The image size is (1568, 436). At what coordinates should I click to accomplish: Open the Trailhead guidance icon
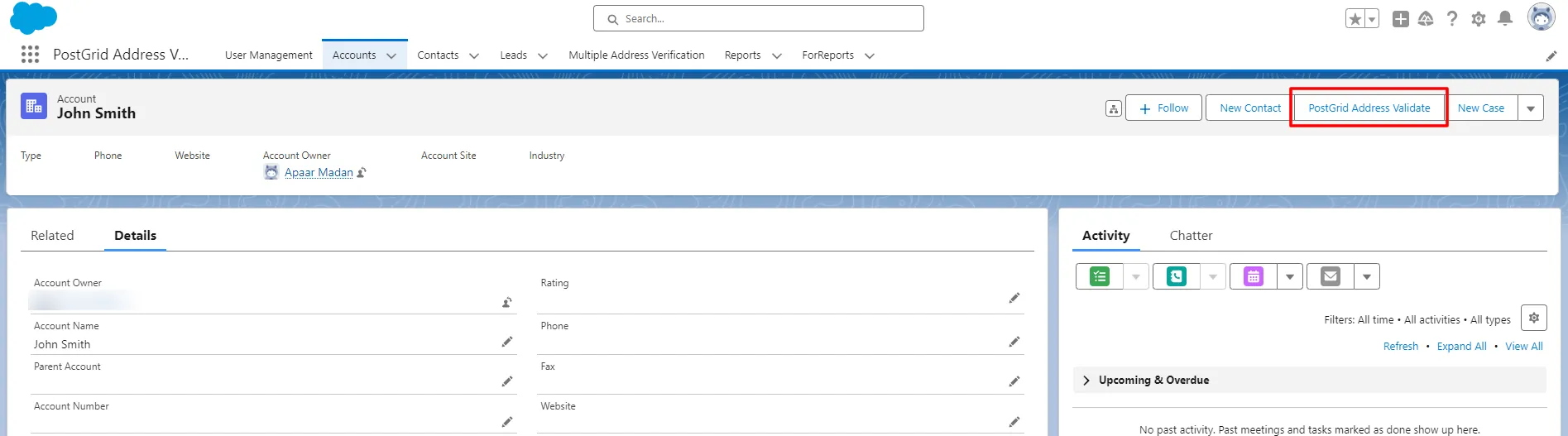(1426, 18)
